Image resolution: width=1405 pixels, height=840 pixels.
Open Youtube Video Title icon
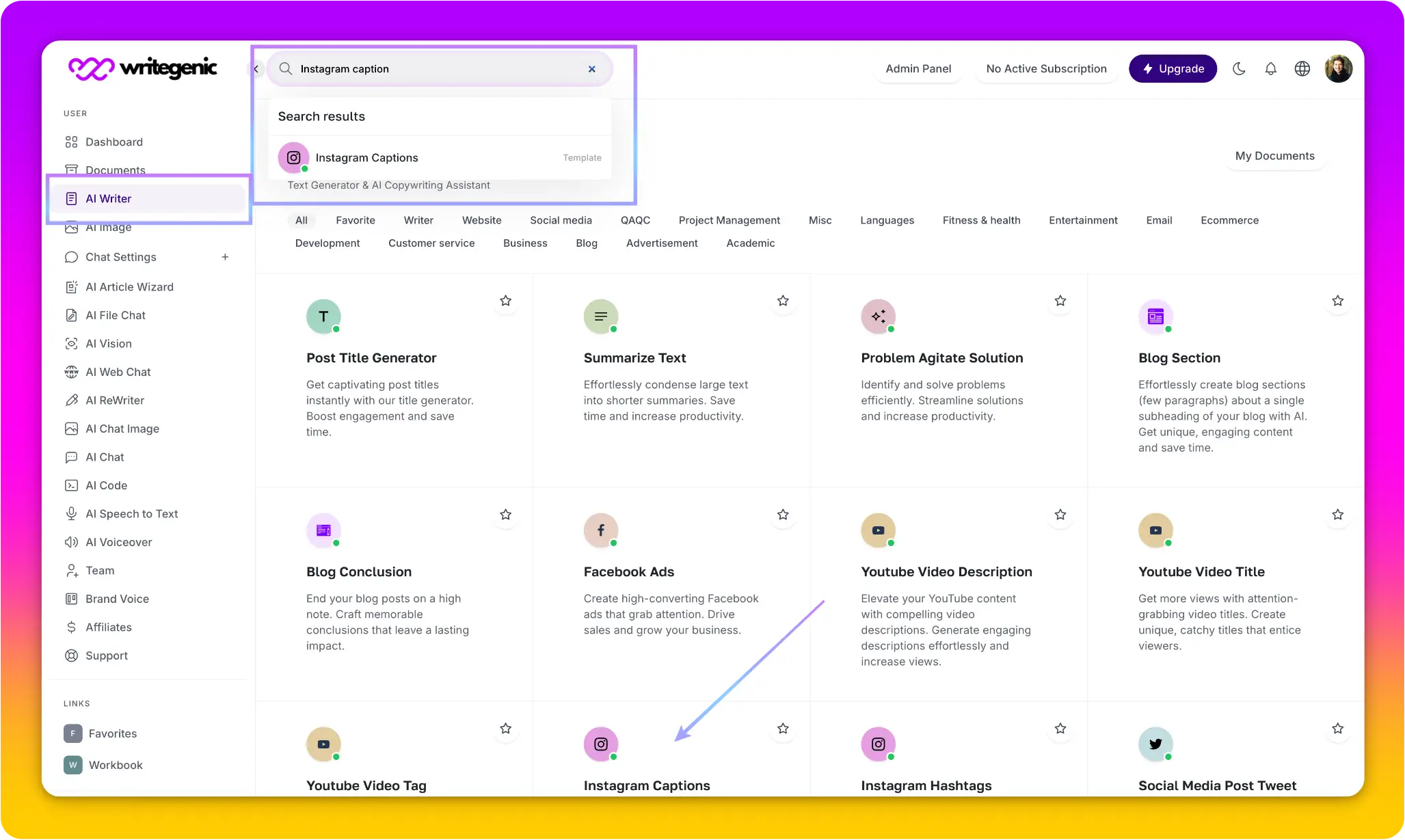1155,530
